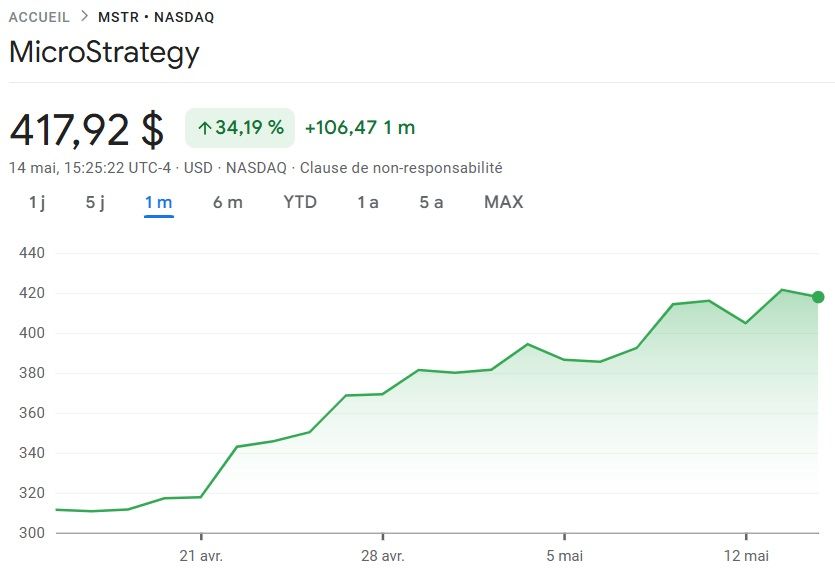Click the green endpoint dot on chart
Screen dimensions: 835x583
[818, 297]
